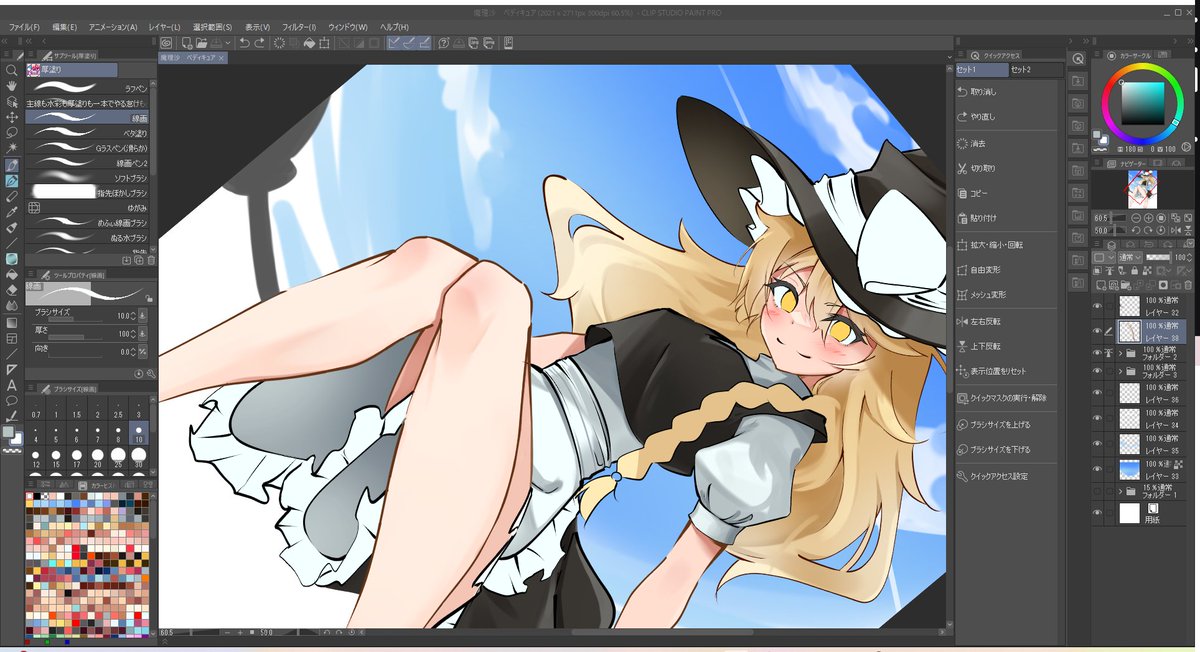Expand フォルダー 3 layer folder

point(1121,371)
